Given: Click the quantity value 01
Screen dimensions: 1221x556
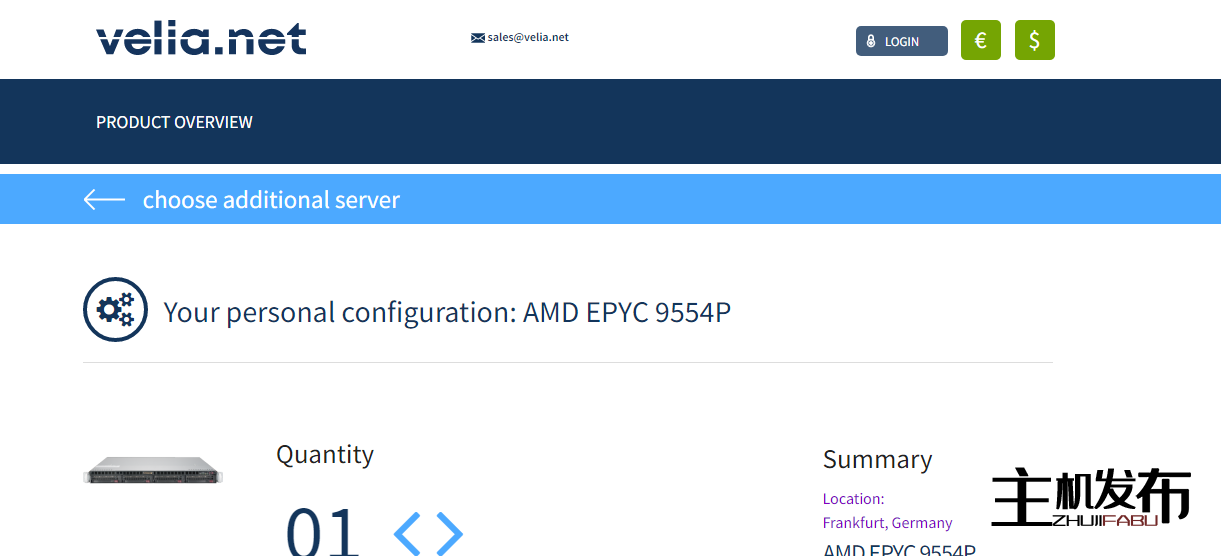Looking at the screenshot, I should tap(322, 532).
